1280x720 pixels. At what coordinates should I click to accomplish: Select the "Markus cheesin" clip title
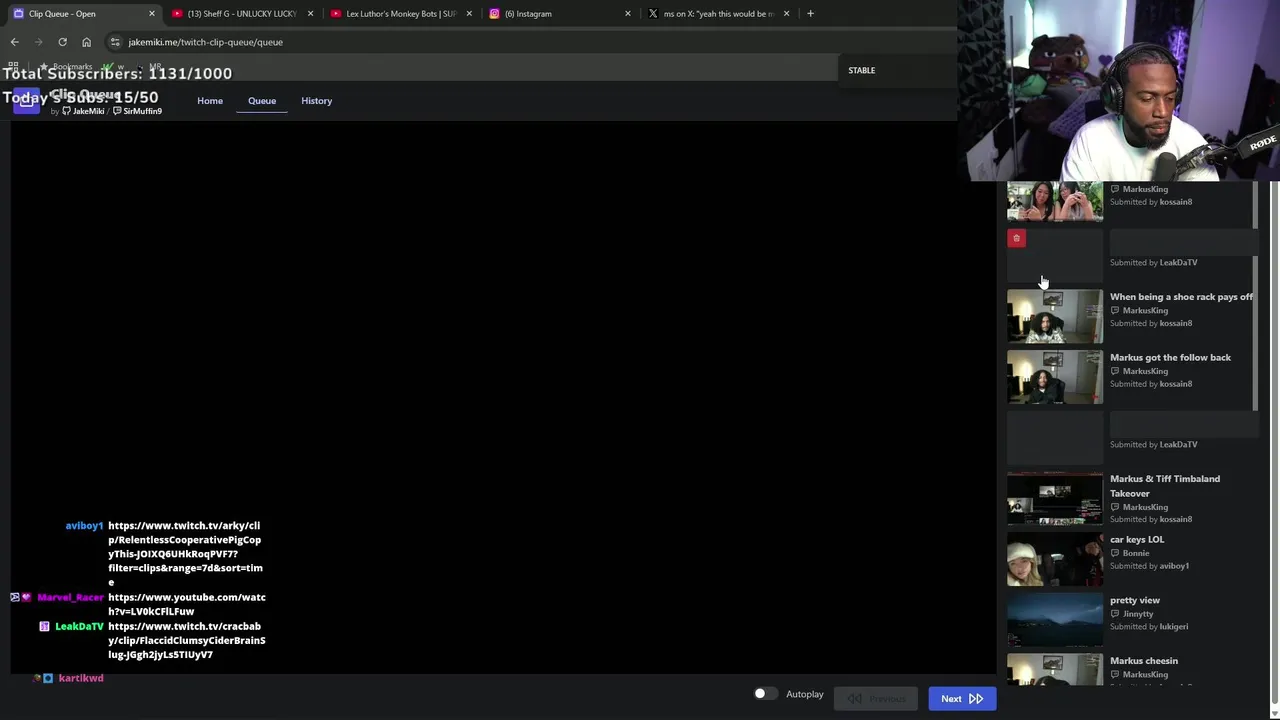(1144, 661)
